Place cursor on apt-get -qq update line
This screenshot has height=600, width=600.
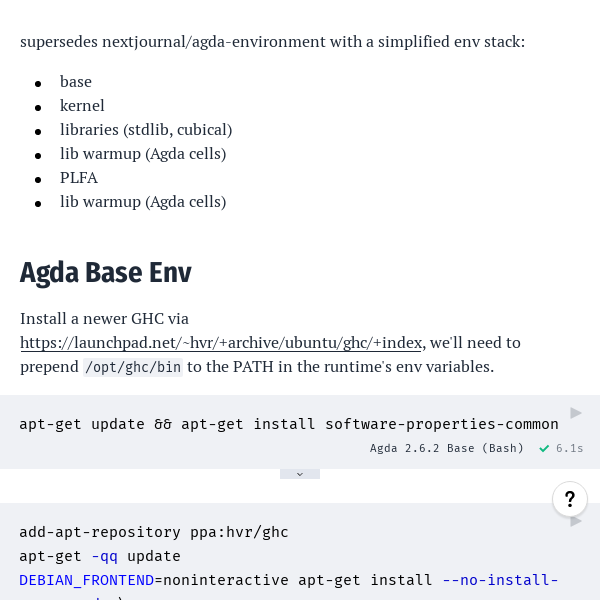coord(100,556)
